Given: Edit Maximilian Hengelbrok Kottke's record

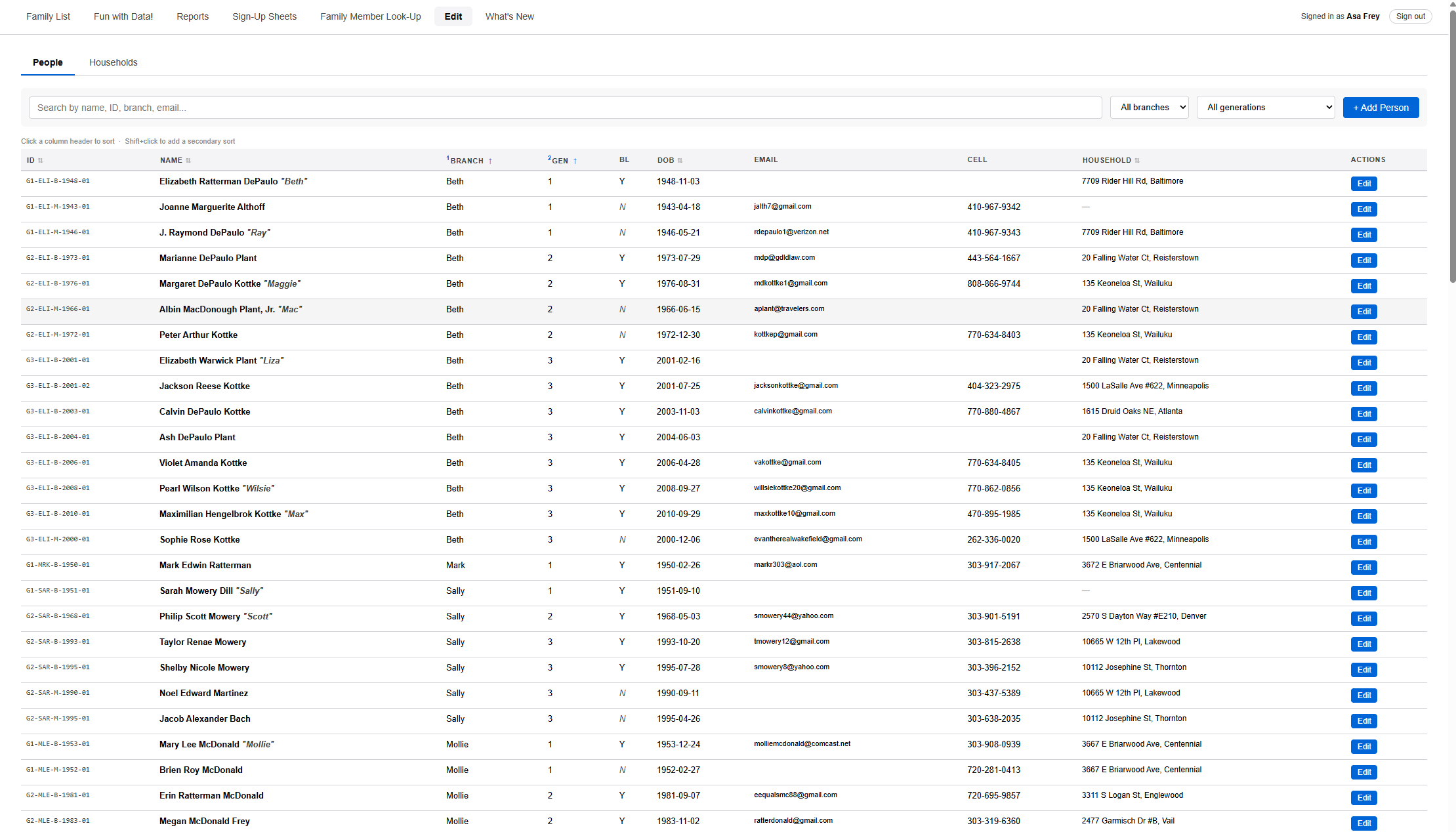Looking at the screenshot, I should click(1363, 516).
